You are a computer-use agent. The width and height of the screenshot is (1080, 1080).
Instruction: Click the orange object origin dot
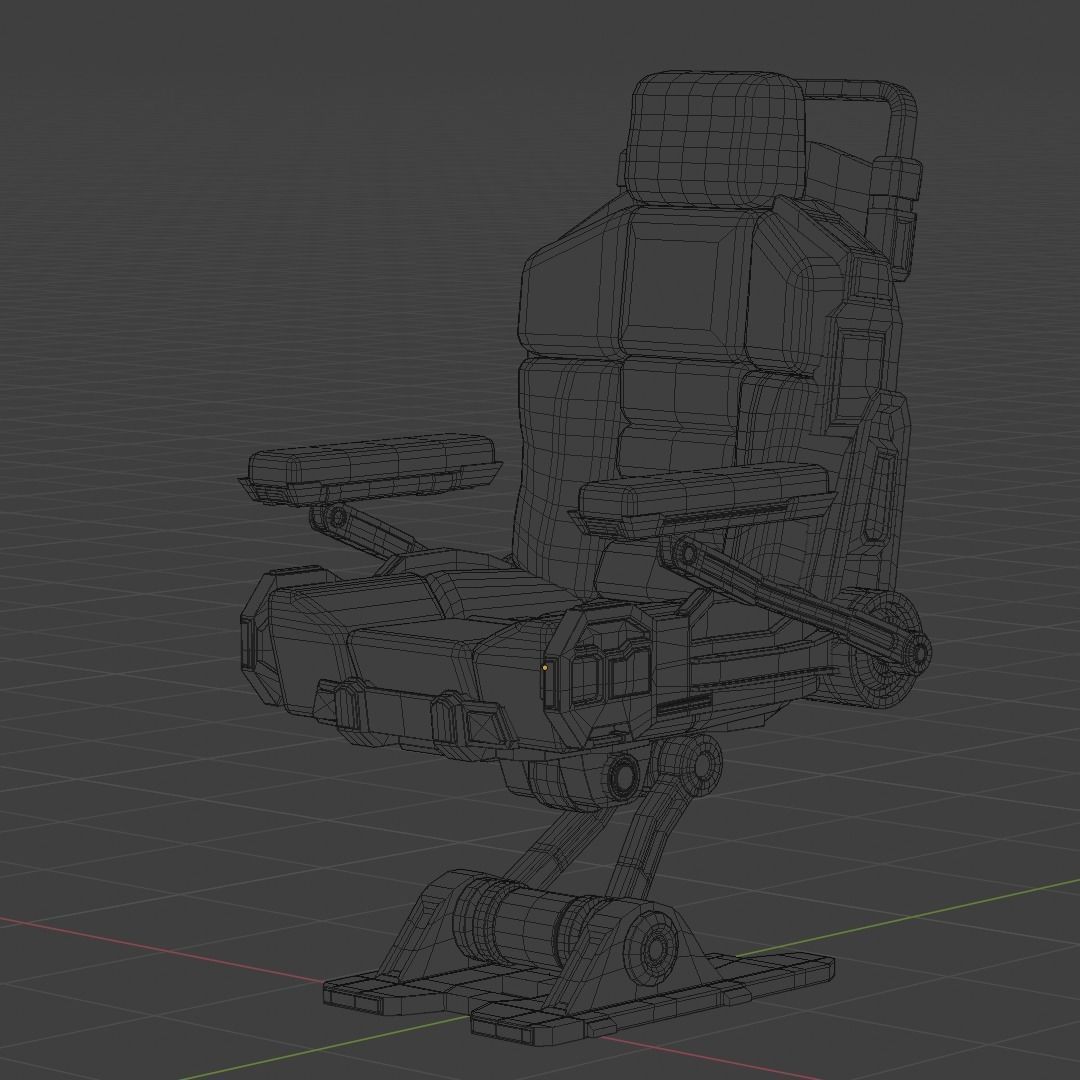click(546, 667)
